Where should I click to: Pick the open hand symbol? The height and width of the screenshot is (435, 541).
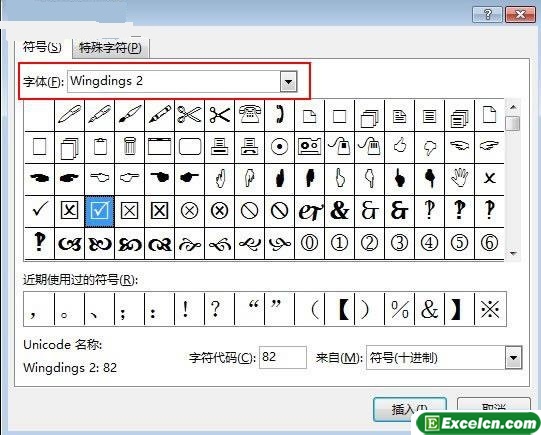click(x=460, y=178)
